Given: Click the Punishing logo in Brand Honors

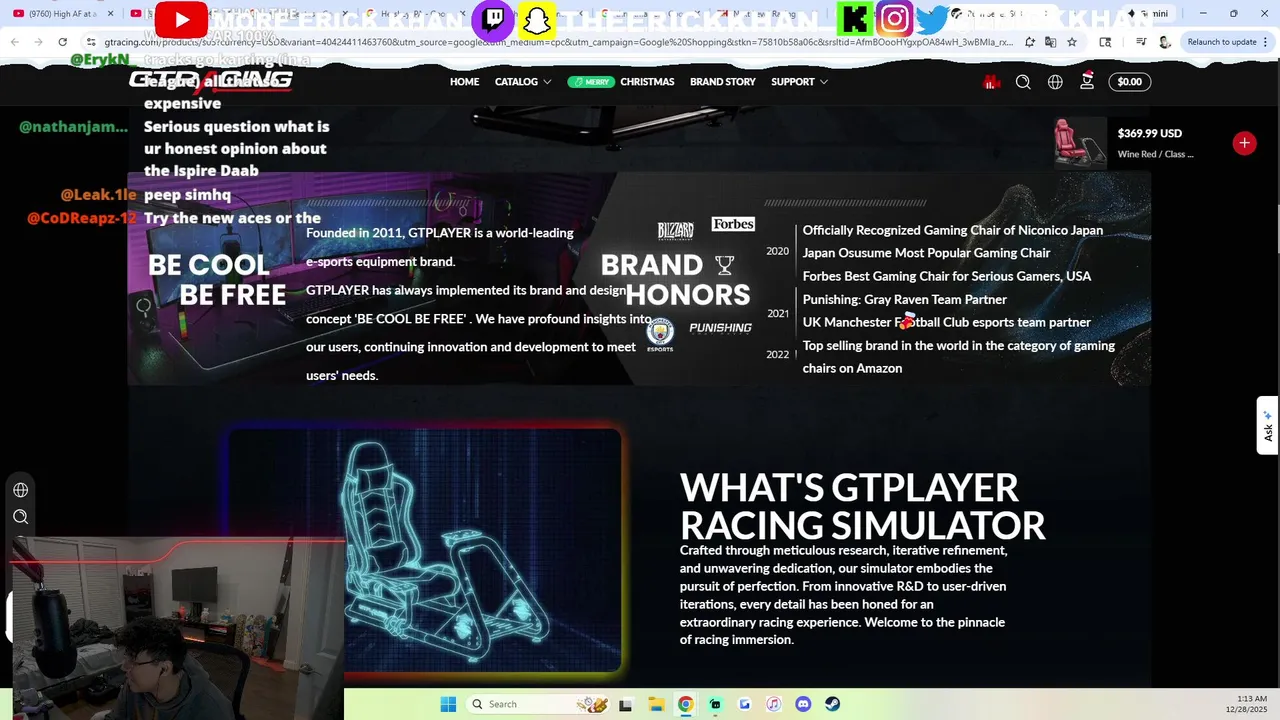Looking at the screenshot, I should click(x=720, y=328).
